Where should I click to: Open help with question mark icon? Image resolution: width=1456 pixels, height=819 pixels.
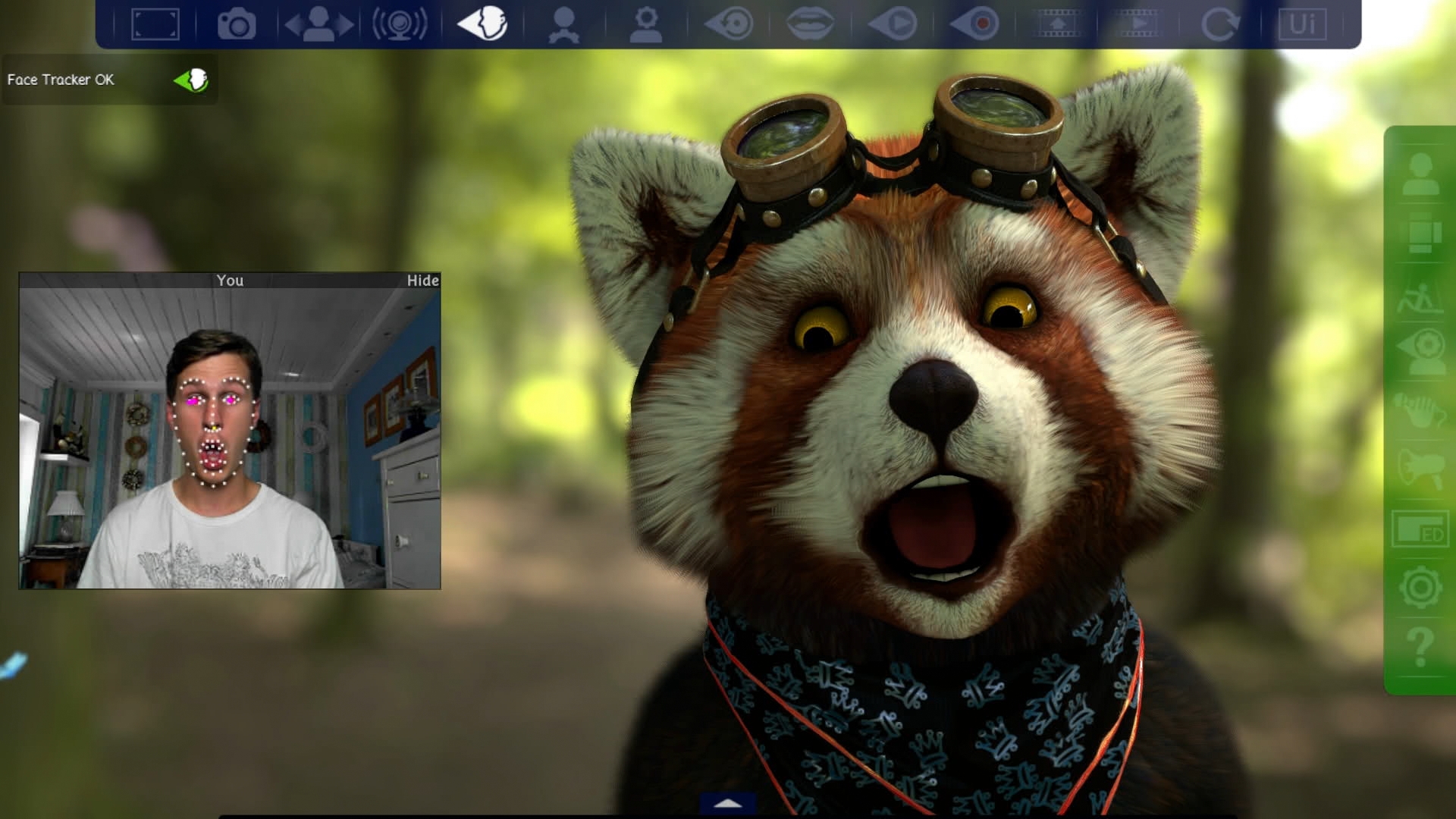pyautogui.click(x=1420, y=647)
